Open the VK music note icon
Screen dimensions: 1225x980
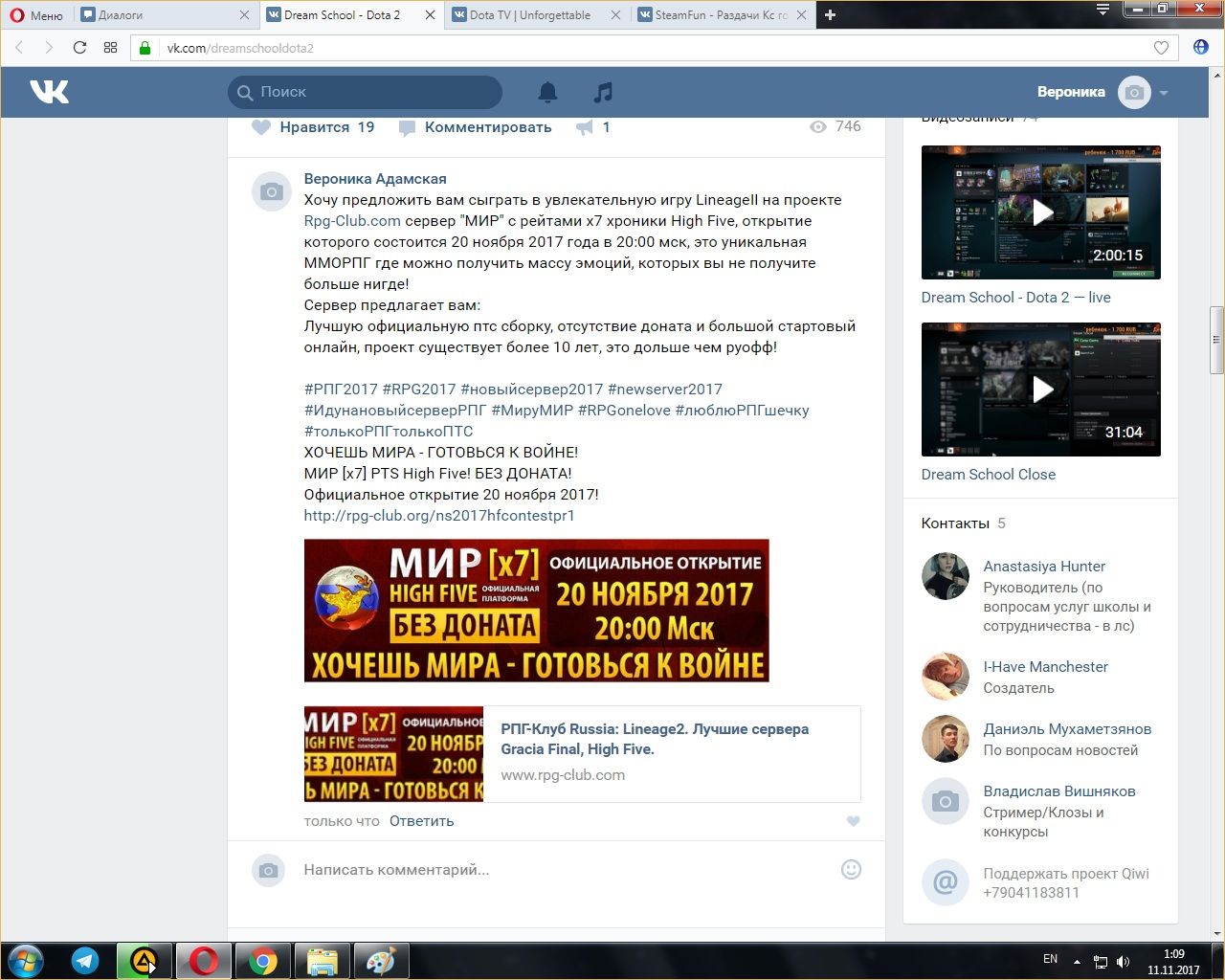pyautogui.click(x=603, y=92)
